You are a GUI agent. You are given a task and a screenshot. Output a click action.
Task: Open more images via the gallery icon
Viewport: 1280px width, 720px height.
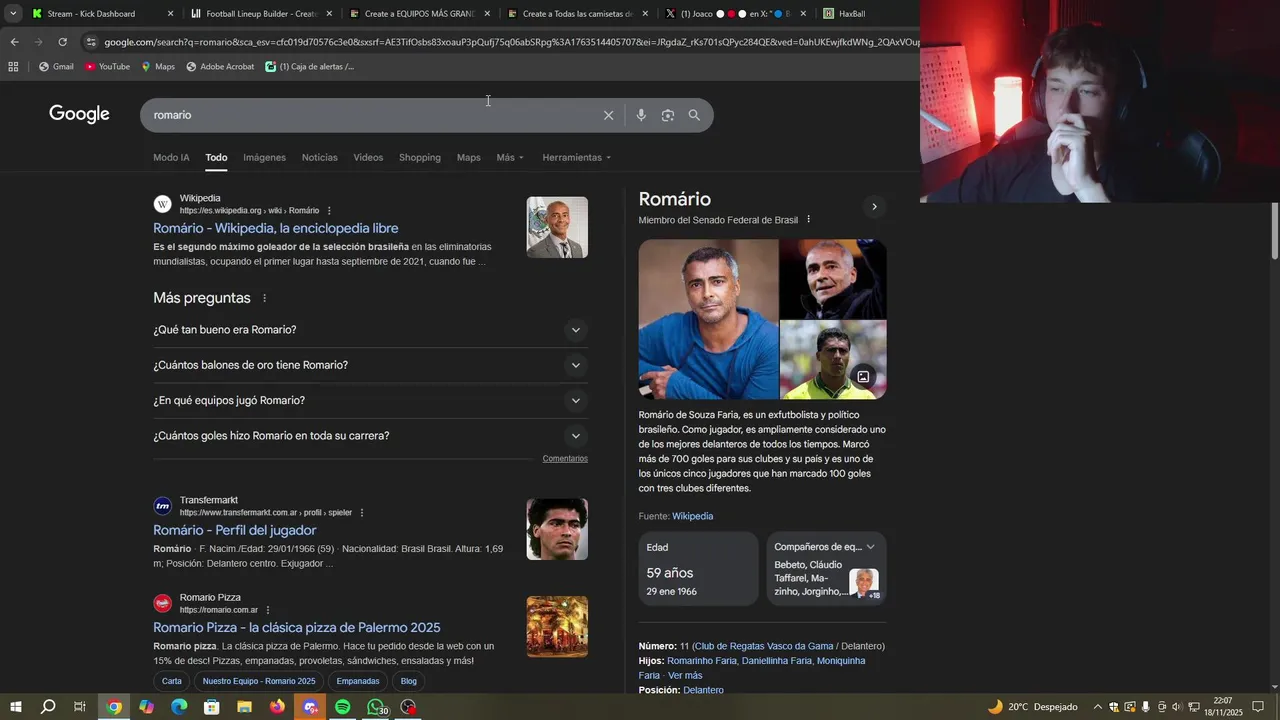pyautogui.click(x=863, y=377)
